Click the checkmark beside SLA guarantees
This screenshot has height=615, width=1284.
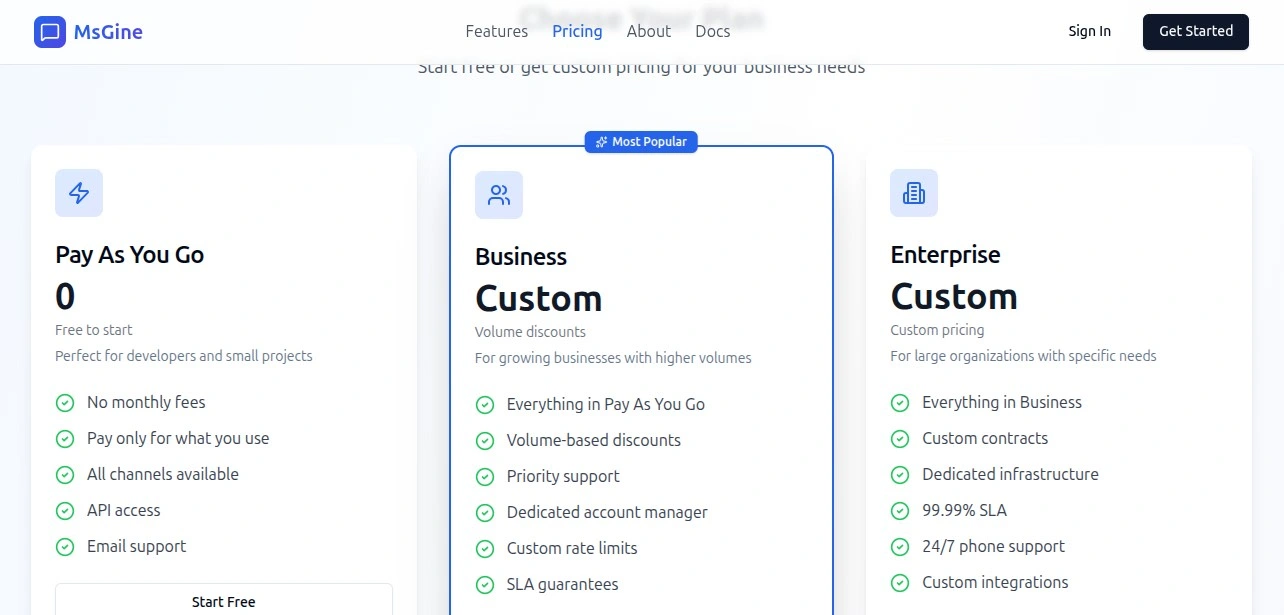click(485, 585)
